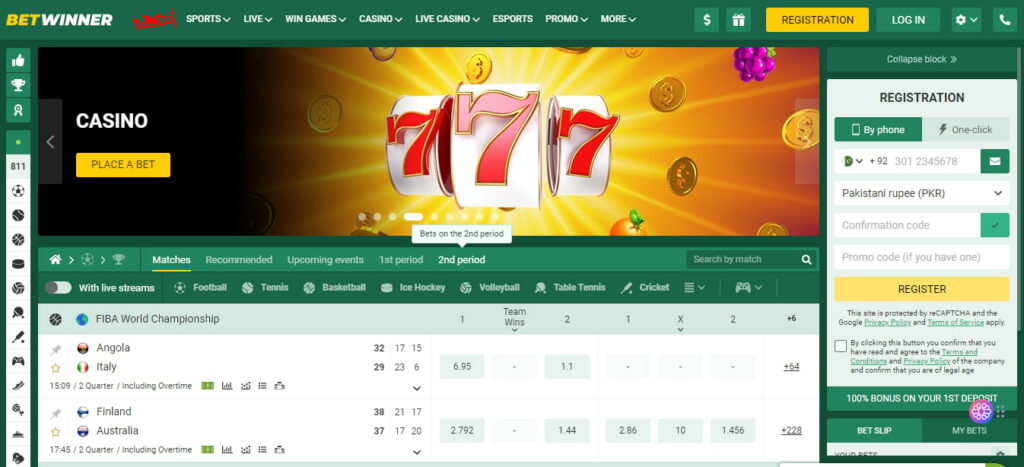Open the +228 more markets link
Screen dimensions: 1024x467
click(791, 430)
